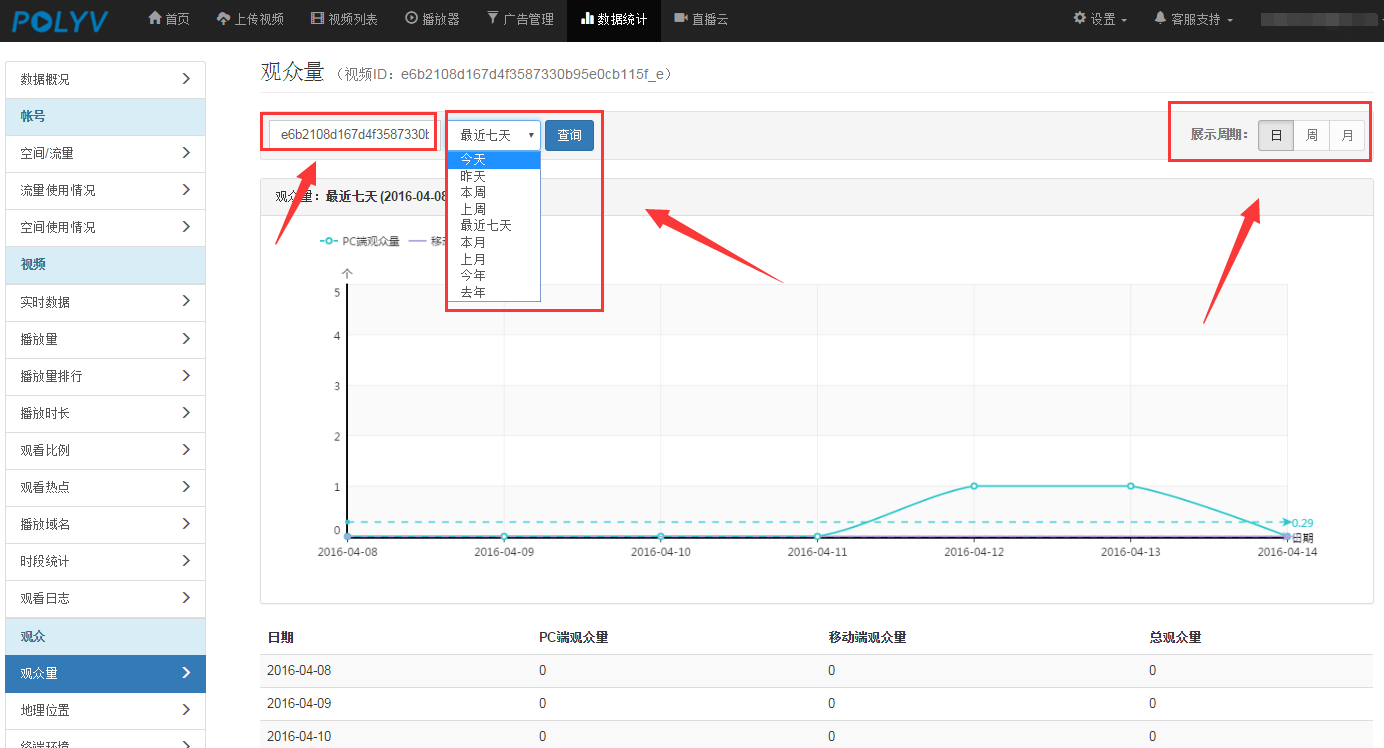The image size is (1384, 748).
Task: Open 地理位置 sidebar link
Action: [105, 710]
